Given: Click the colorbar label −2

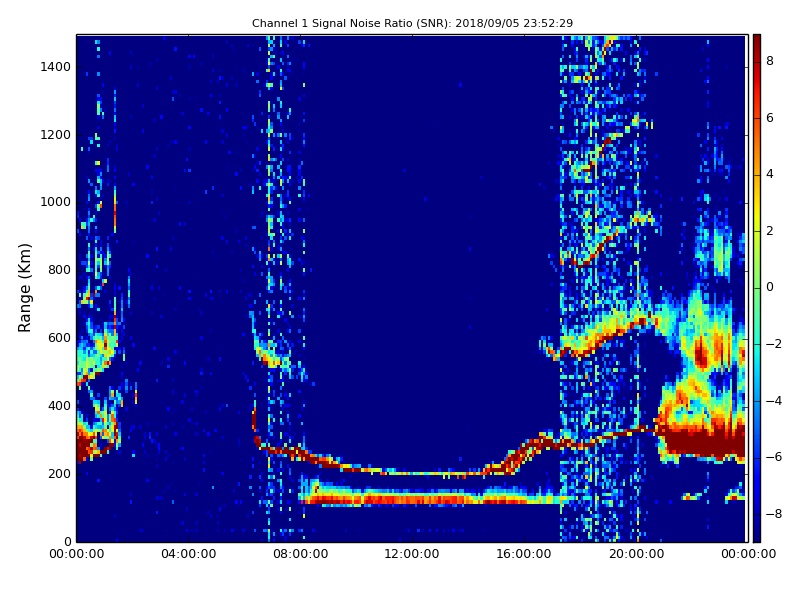Looking at the screenshot, I should point(774,344).
